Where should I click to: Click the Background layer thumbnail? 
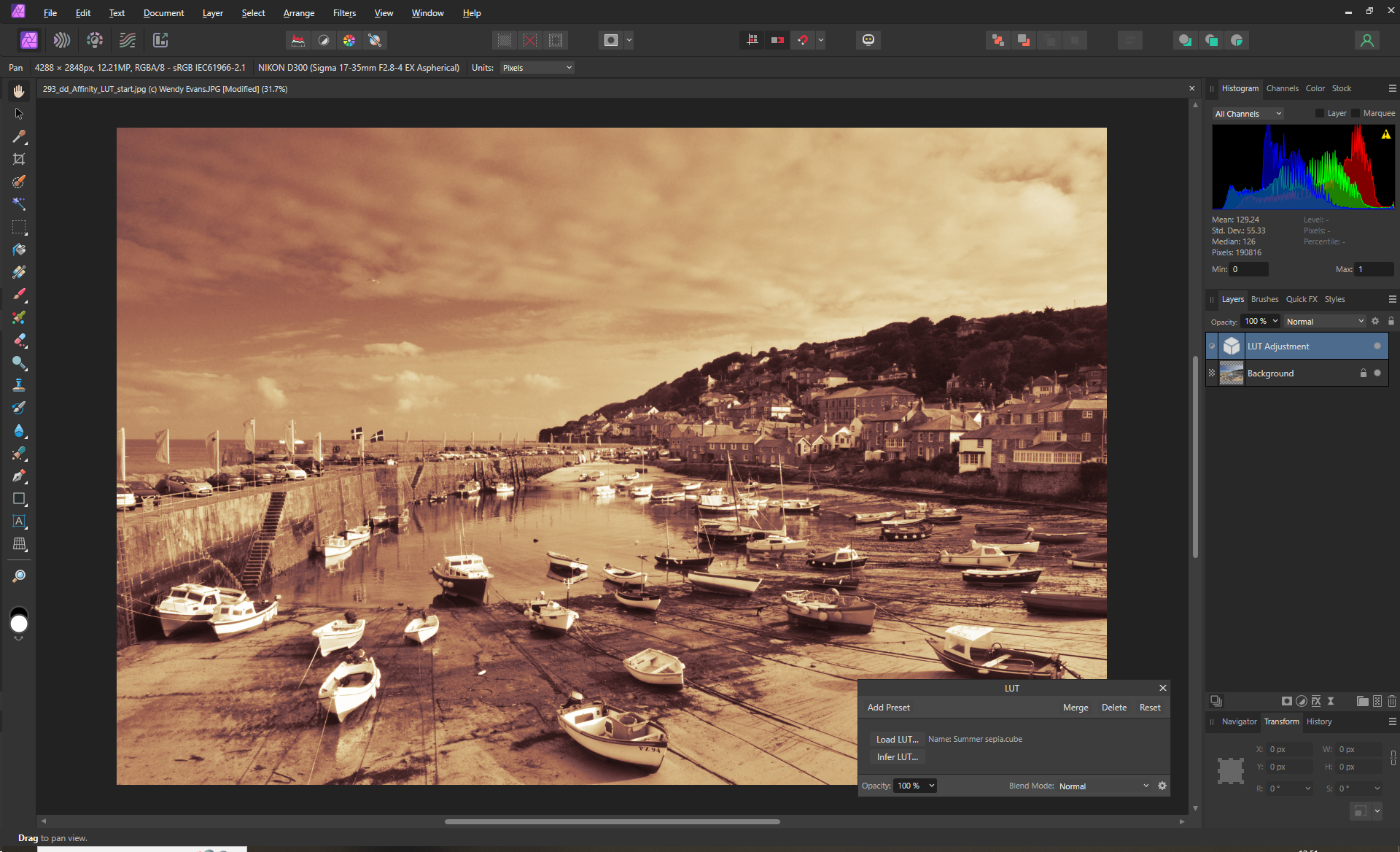(x=1232, y=373)
